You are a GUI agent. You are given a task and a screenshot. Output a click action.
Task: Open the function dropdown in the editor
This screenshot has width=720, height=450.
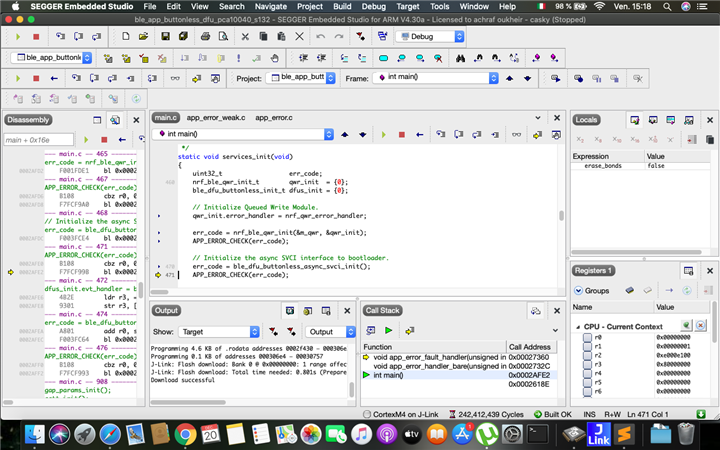click(243, 134)
